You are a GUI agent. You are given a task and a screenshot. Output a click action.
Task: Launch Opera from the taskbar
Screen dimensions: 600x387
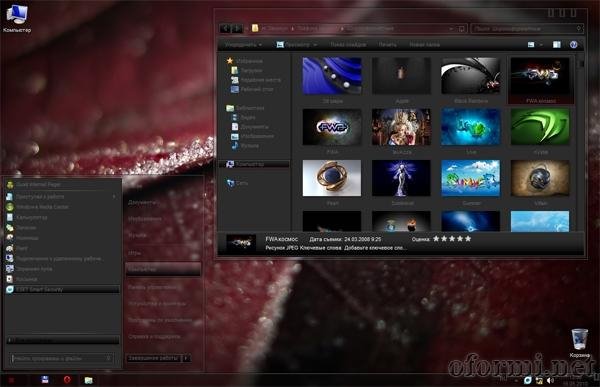pyautogui.click(x=67, y=380)
